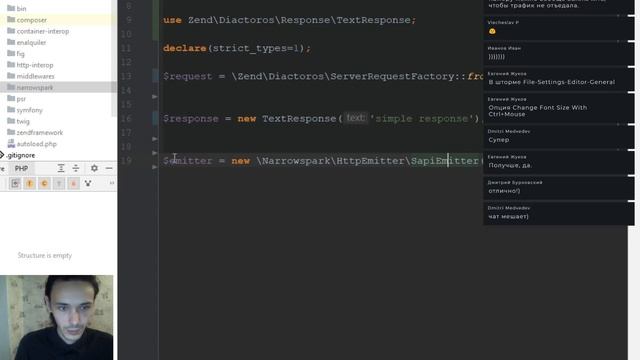Toggle the gray fourth Structure filter icon
Image resolution: width=640 pixels, height=360 pixels.
[x=59, y=184]
